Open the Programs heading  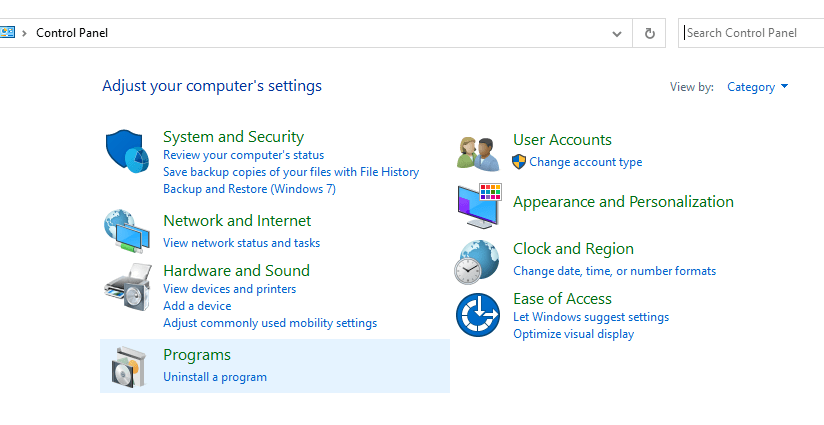click(x=197, y=355)
